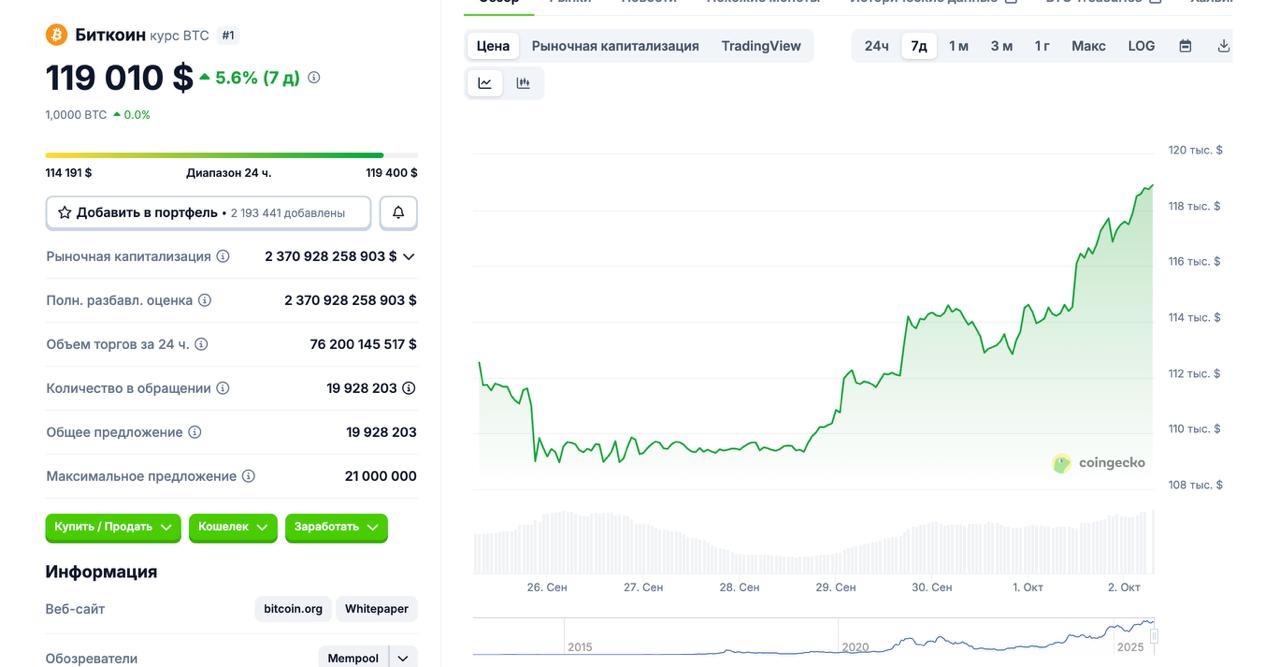Select the 1 м time range
This screenshot has width=1280, height=667.
tap(958, 46)
